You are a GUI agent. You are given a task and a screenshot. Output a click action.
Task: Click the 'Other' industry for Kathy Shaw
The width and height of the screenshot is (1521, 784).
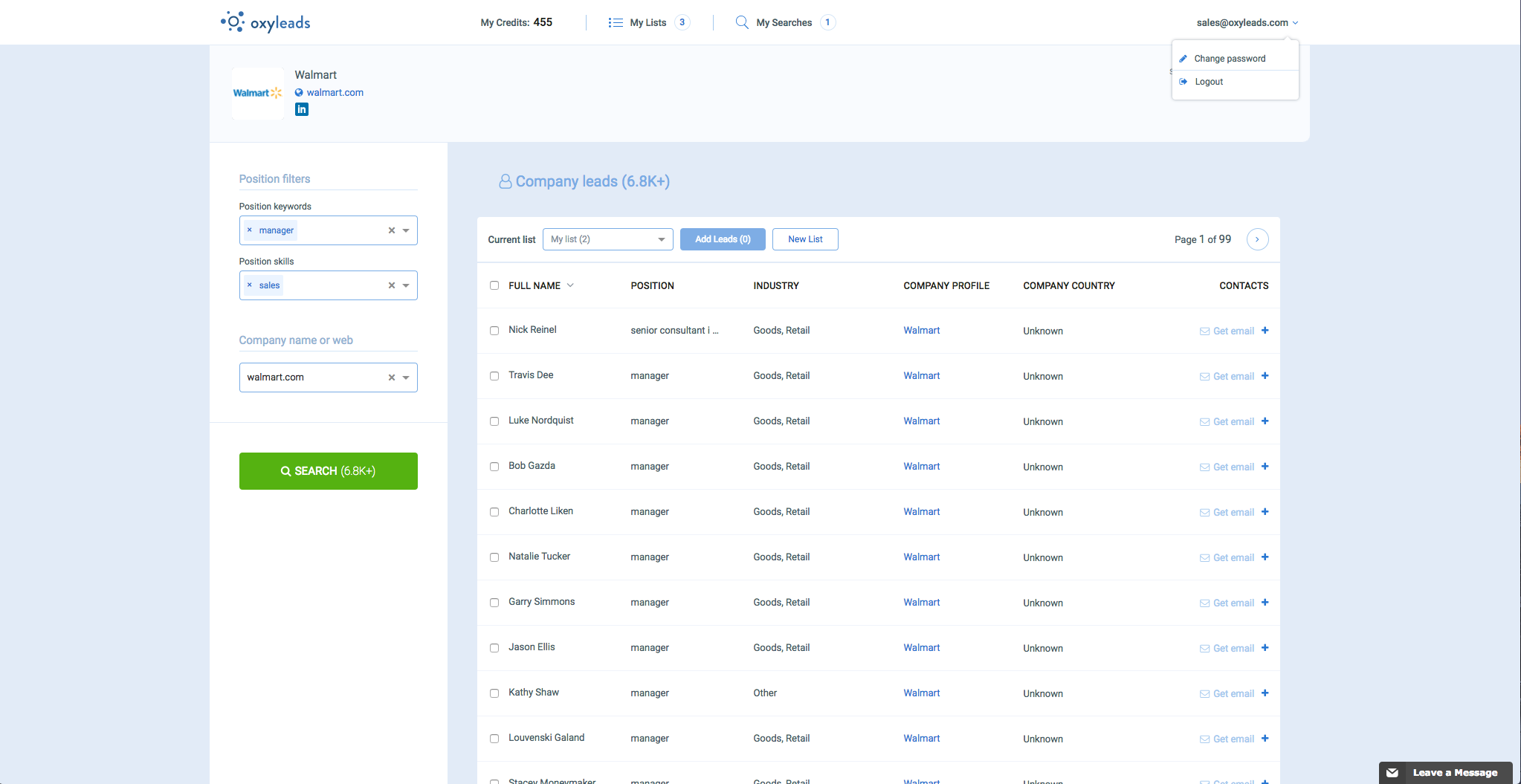pos(764,693)
